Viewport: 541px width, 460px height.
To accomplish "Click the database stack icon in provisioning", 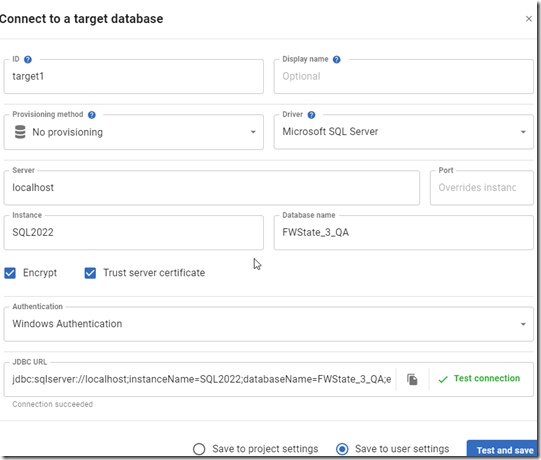I will pyautogui.click(x=20, y=132).
